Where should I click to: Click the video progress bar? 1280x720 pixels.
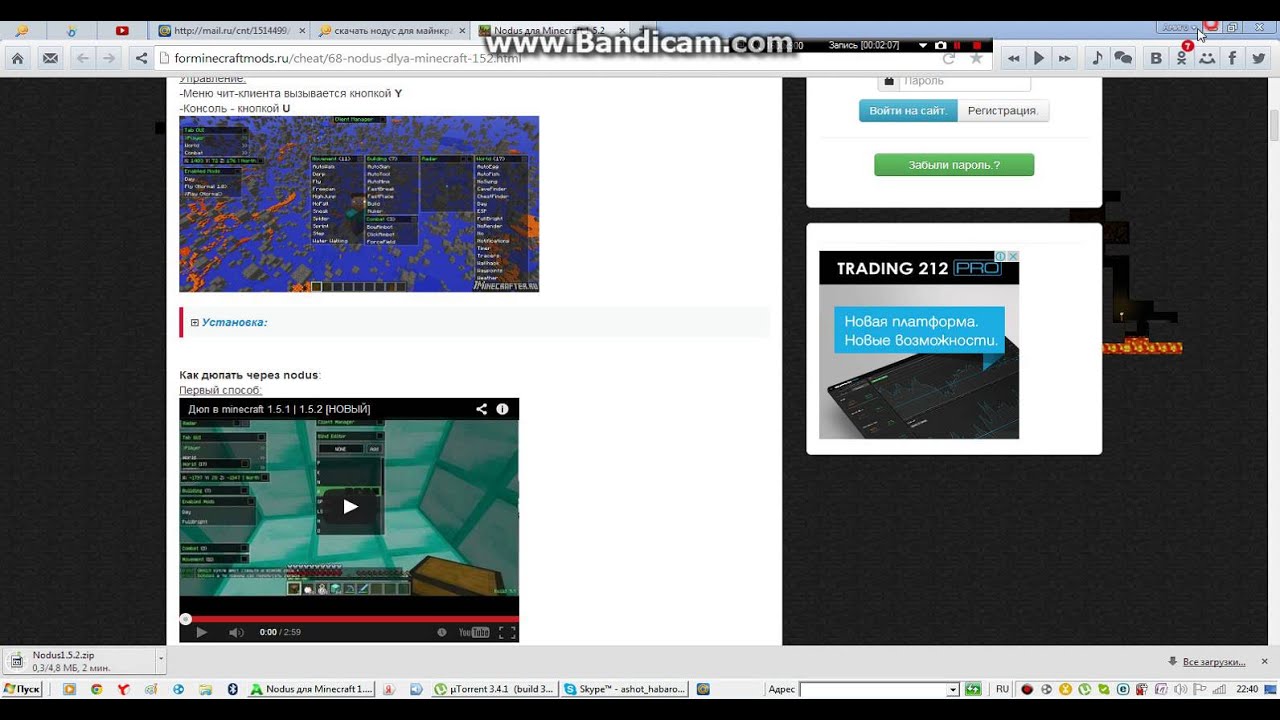click(349, 619)
